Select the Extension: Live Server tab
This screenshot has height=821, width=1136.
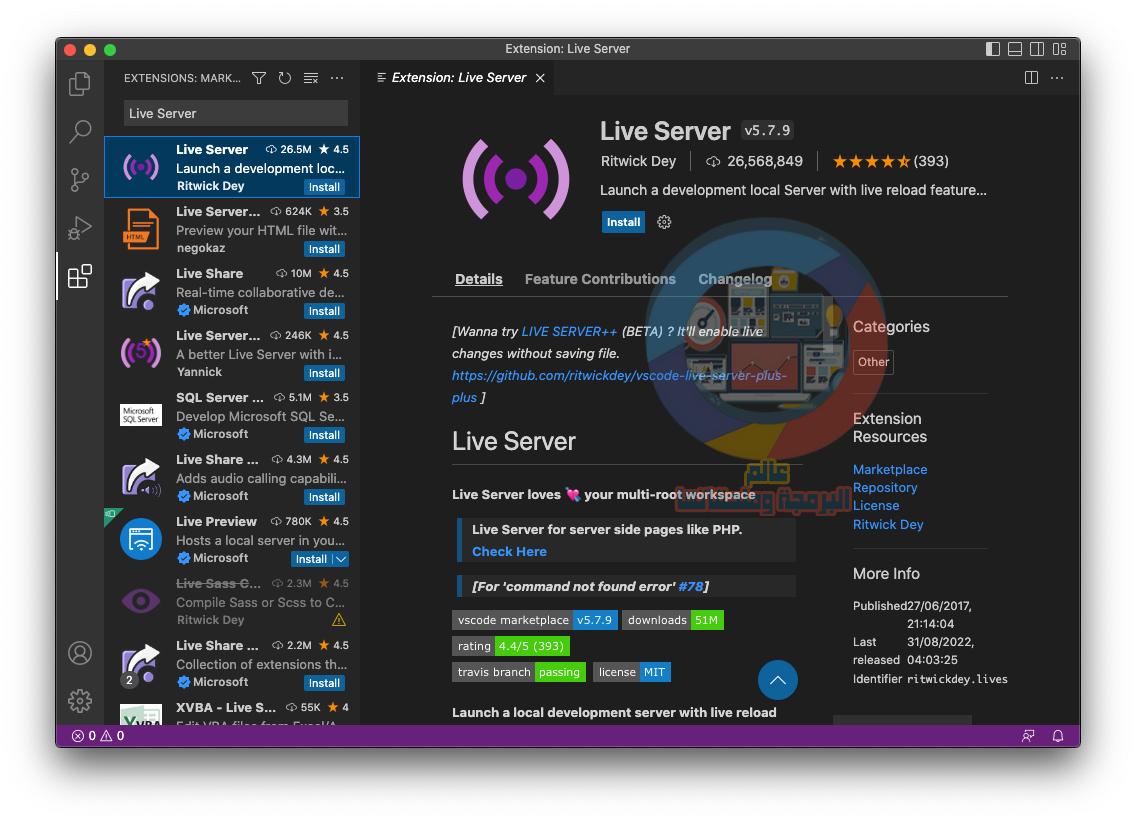click(459, 78)
